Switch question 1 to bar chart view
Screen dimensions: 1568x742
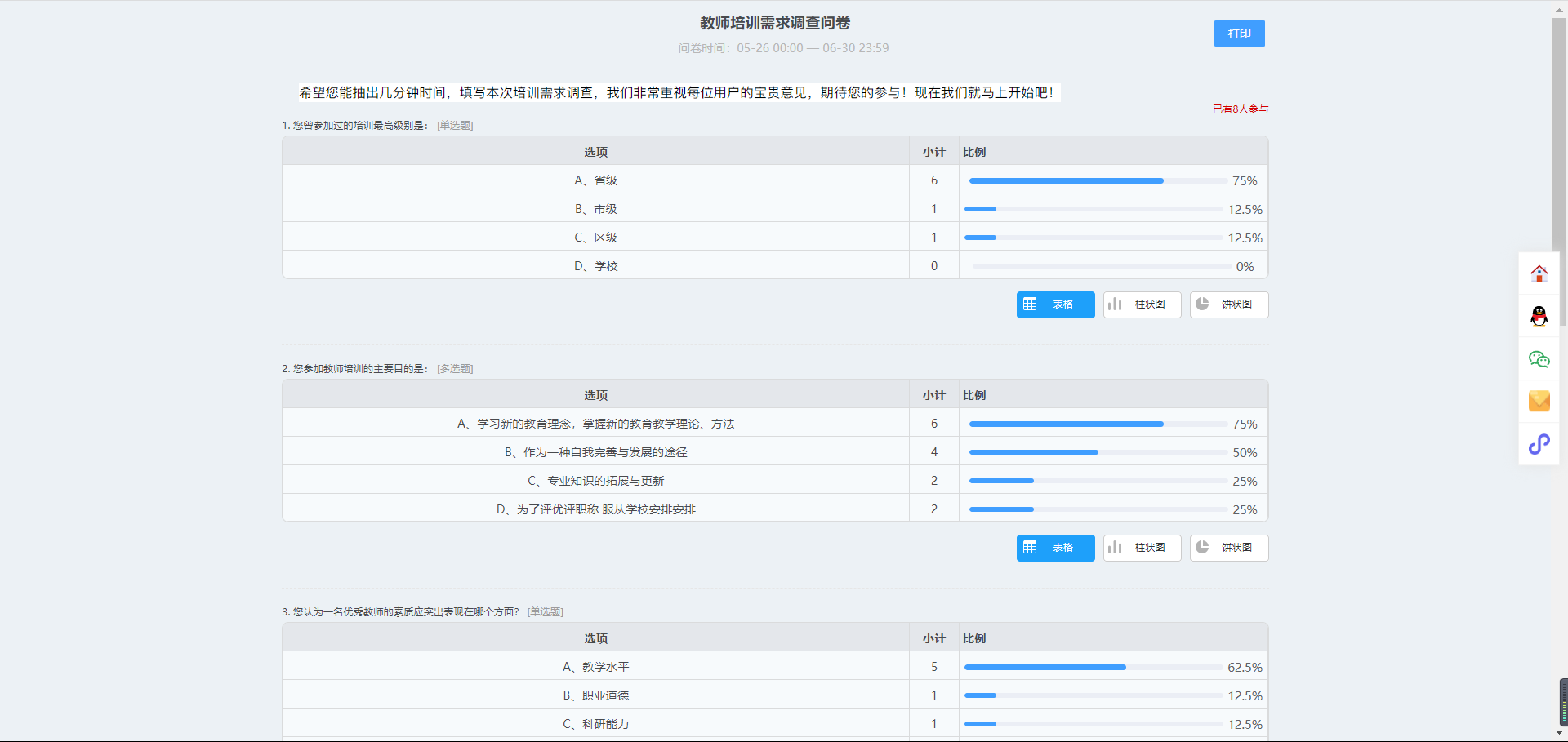[x=1141, y=304]
